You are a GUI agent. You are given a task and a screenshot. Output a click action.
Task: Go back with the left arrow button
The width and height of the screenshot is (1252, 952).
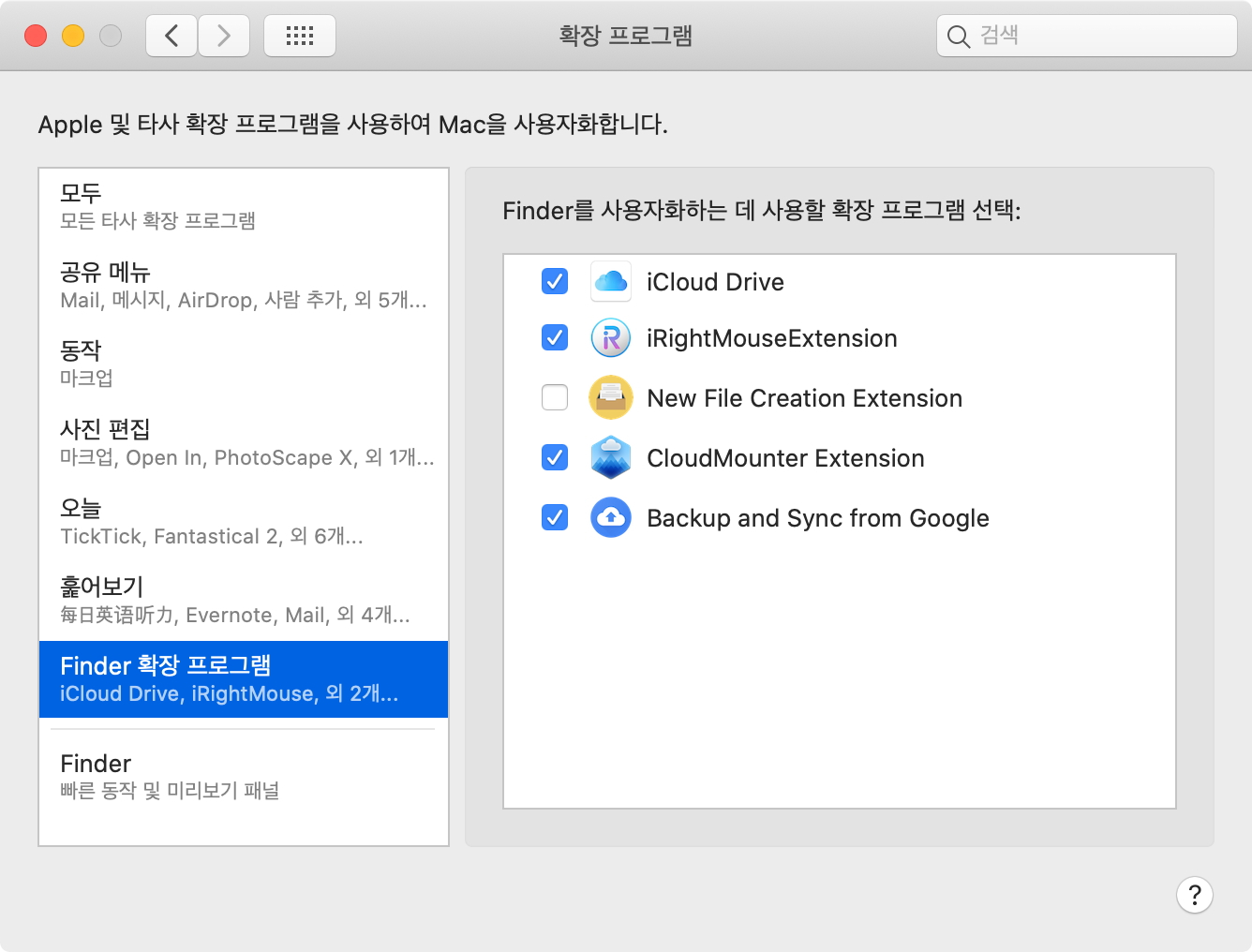coord(171,36)
